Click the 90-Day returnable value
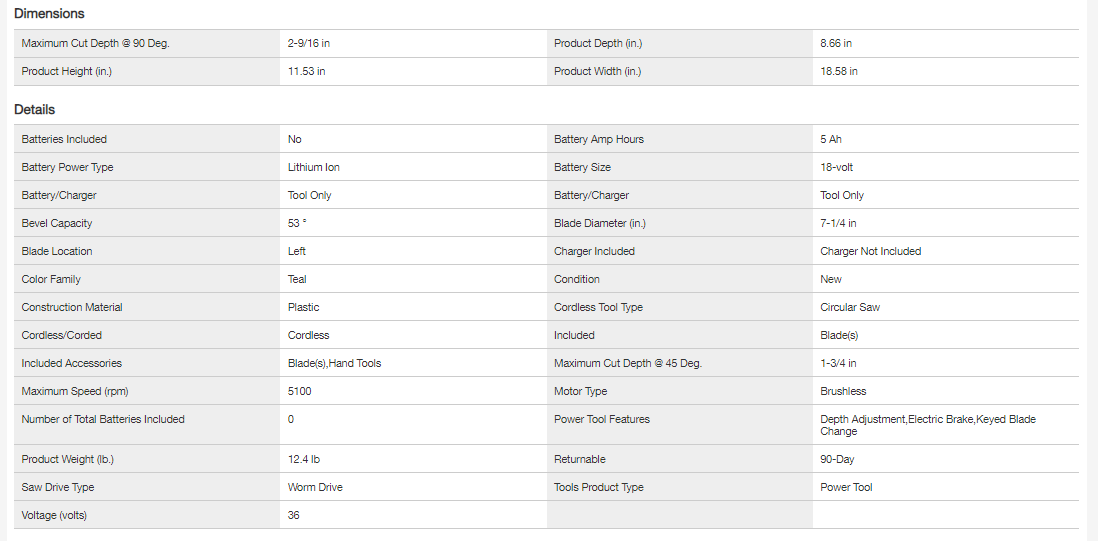Image resolution: width=1098 pixels, height=541 pixels. [x=837, y=460]
